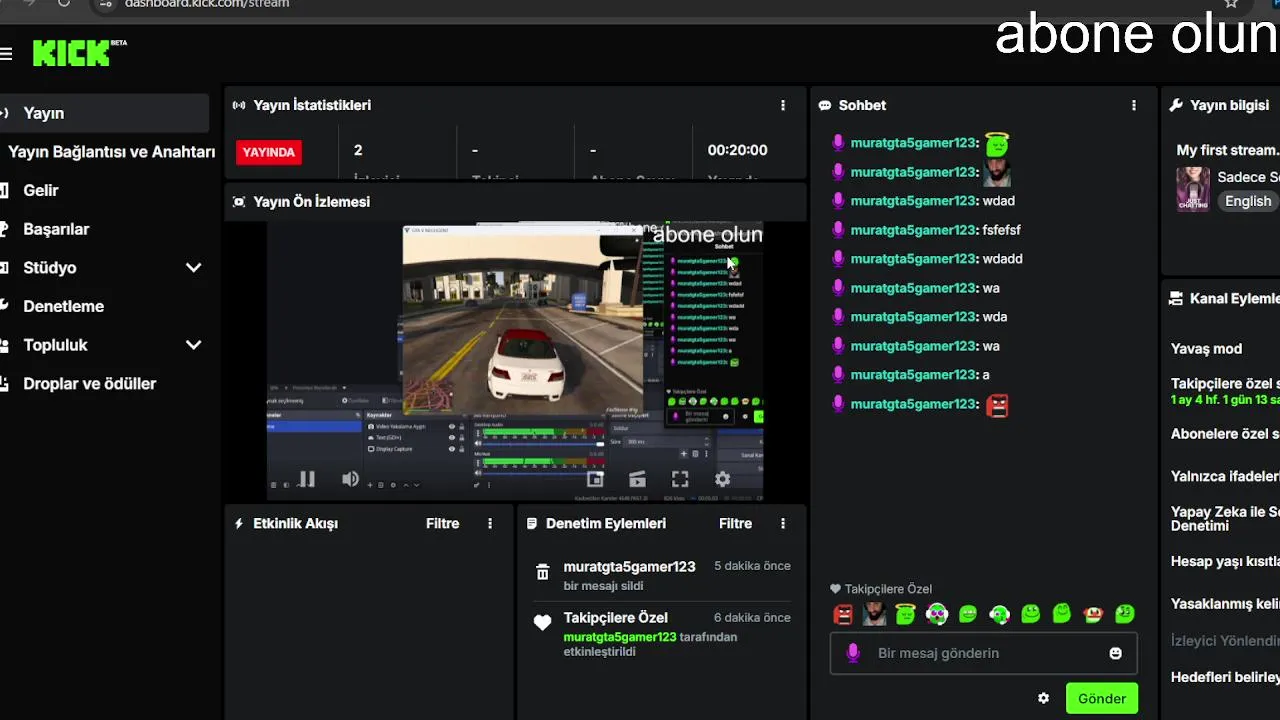1280x720 pixels.
Task: Click trash icon of deleted message log entry
Action: point(542,572)
